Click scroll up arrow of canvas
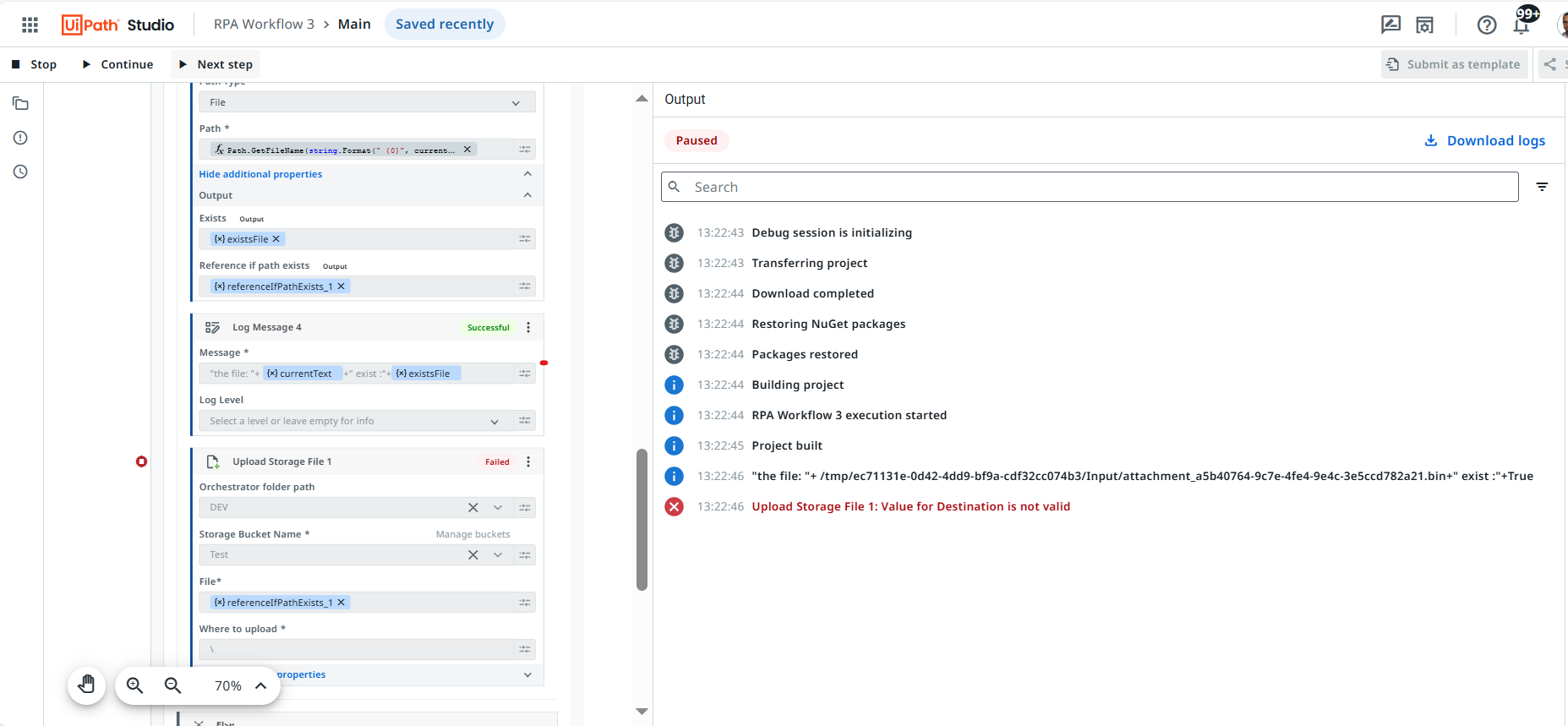 point(642,99)
